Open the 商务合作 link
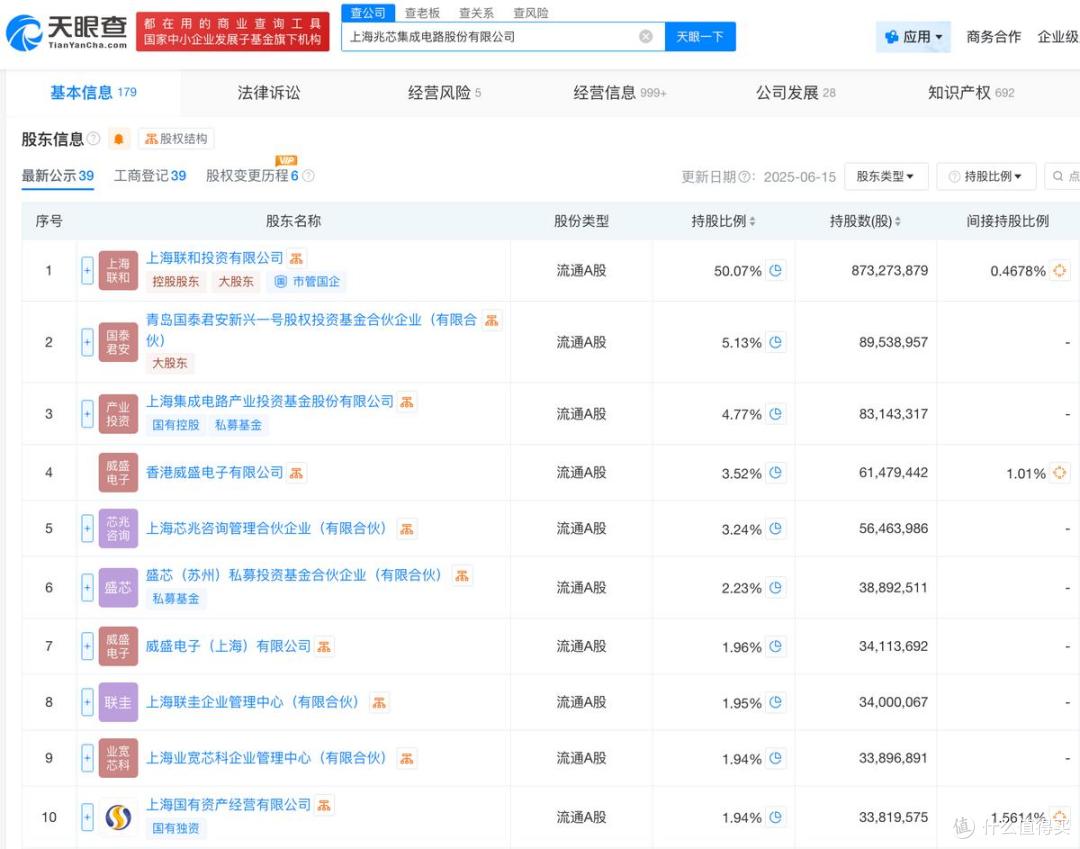This screenshot has width=1080, height=849. pos(993,37)
